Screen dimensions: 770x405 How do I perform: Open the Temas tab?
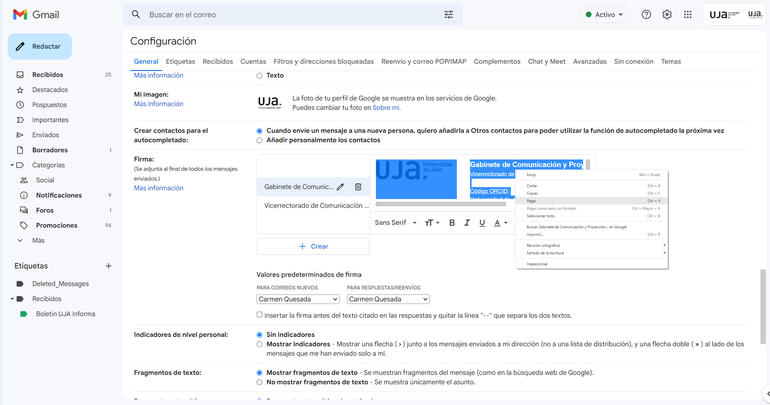[x=671, y=61]
